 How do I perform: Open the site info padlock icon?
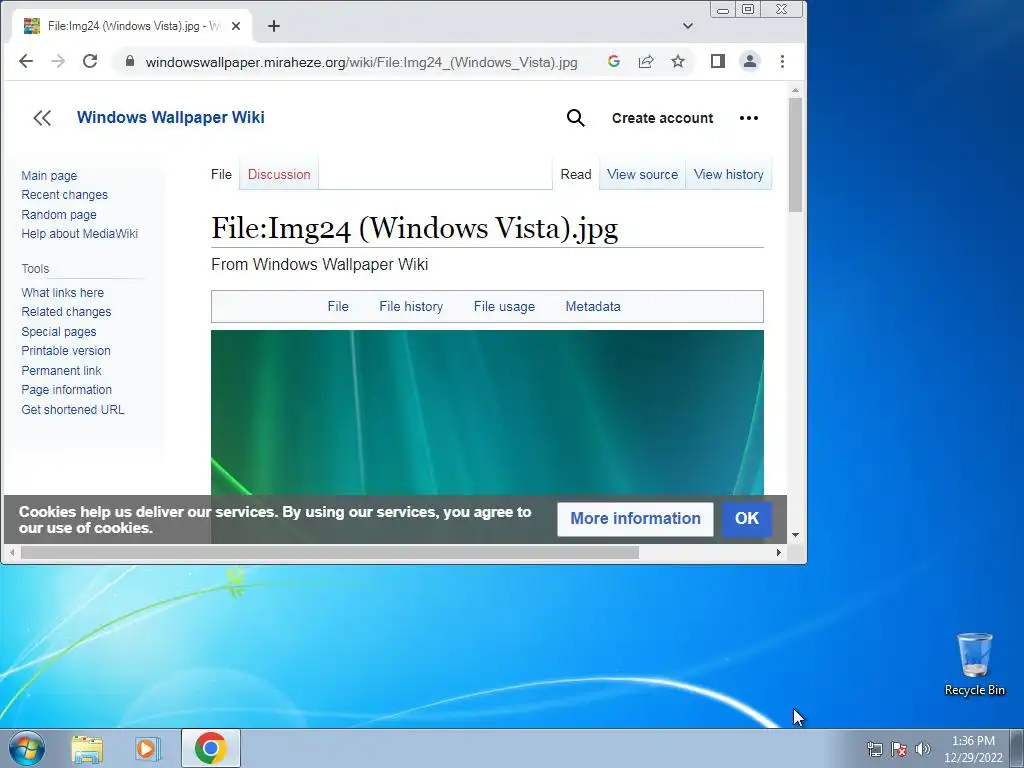tap(130, 61)
